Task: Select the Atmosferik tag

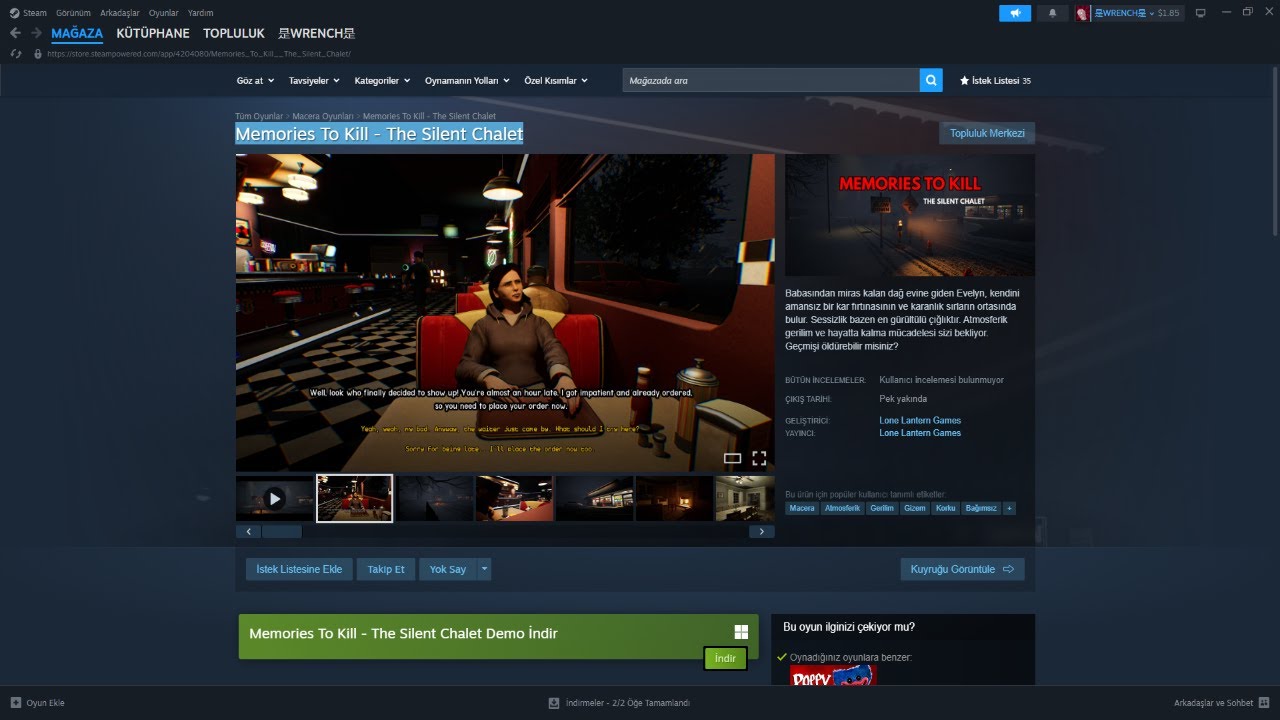Action: point(842,508)
